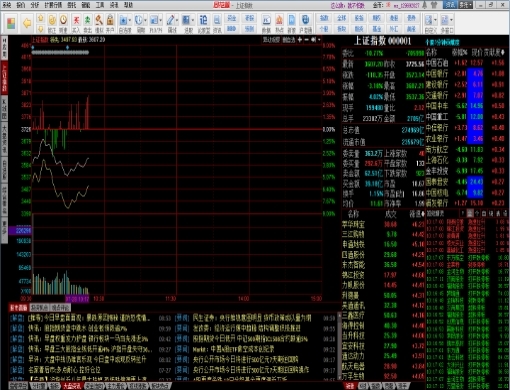This screenshot has height=390, width=510.
Task: Open the 系统 menu
Action: click(x=7, y=5)
